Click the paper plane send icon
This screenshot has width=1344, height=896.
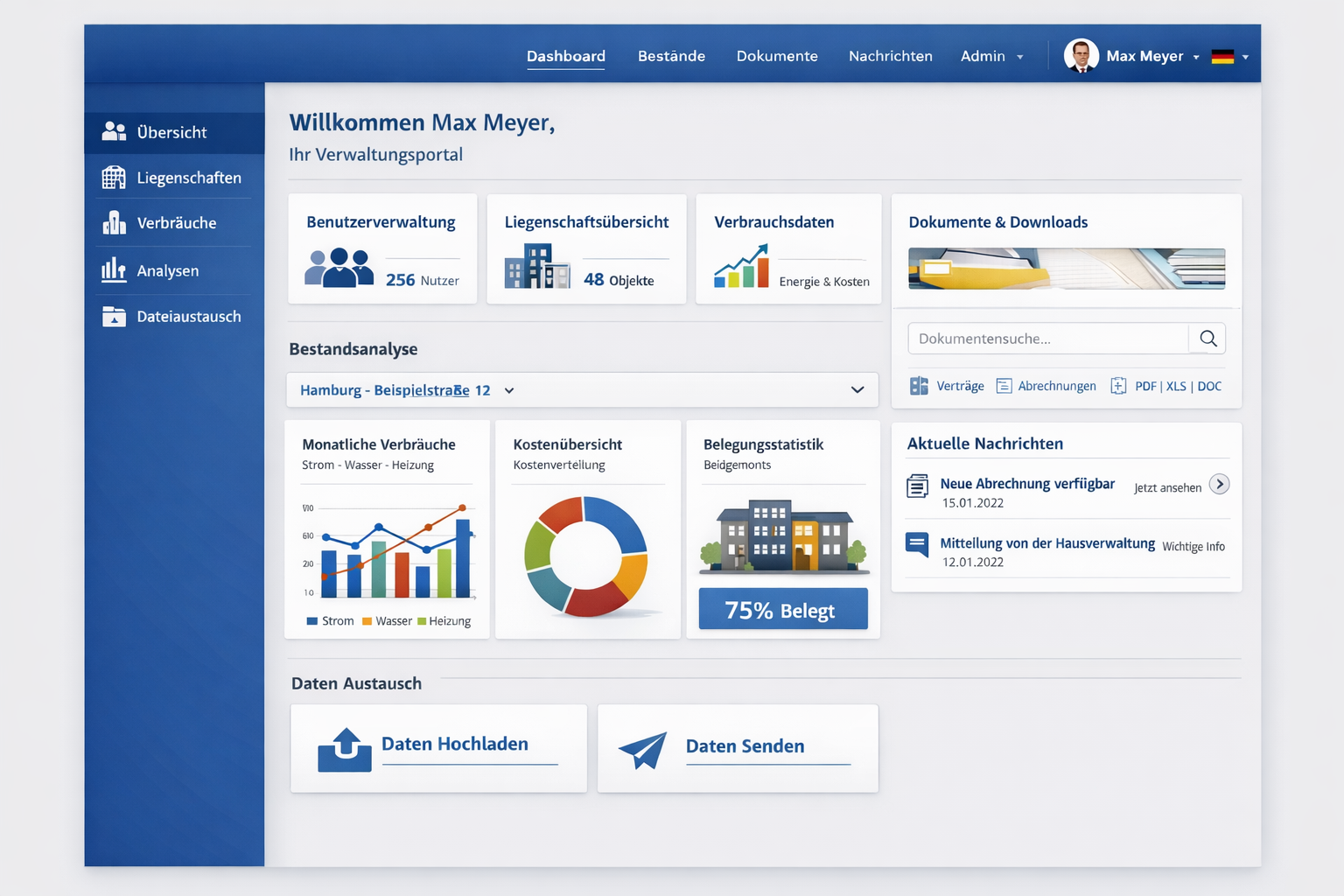click(x=643, y=750)
